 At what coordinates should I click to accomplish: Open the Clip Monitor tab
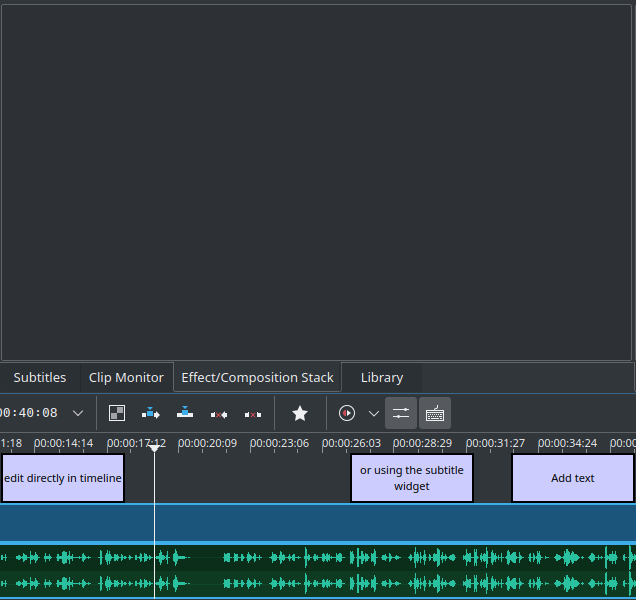point(126,377)
